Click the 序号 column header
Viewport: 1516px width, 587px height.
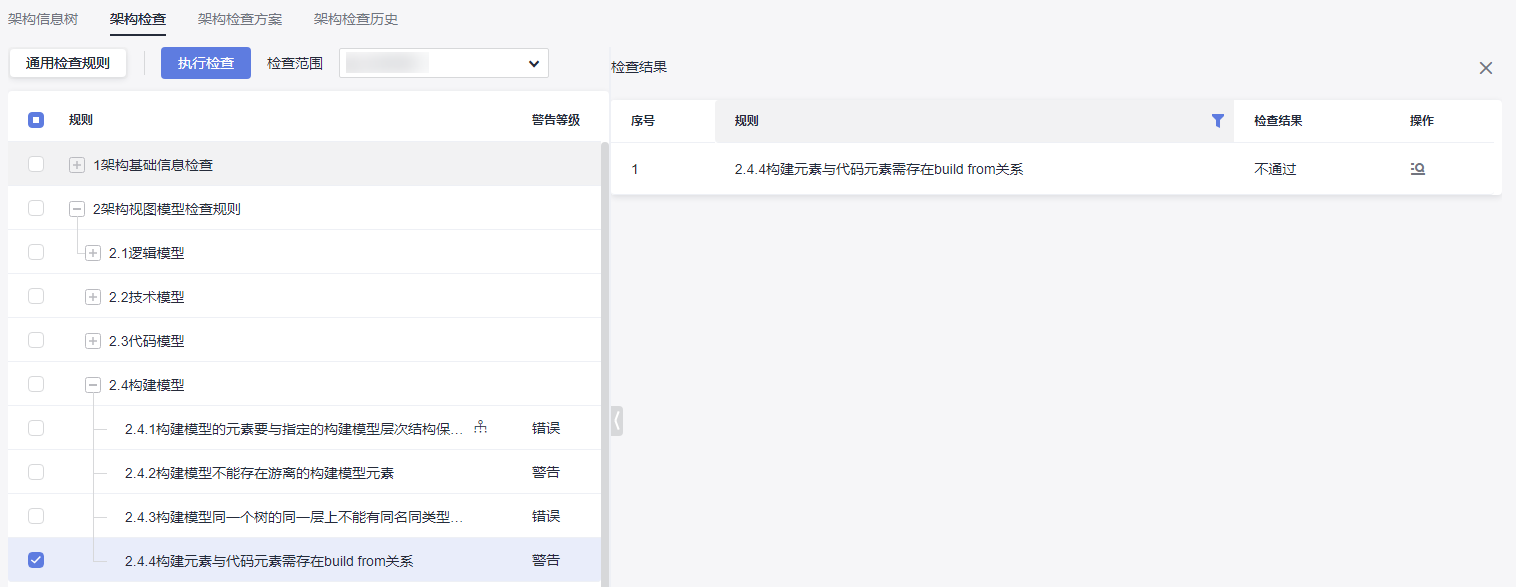(x=643, y=121)
